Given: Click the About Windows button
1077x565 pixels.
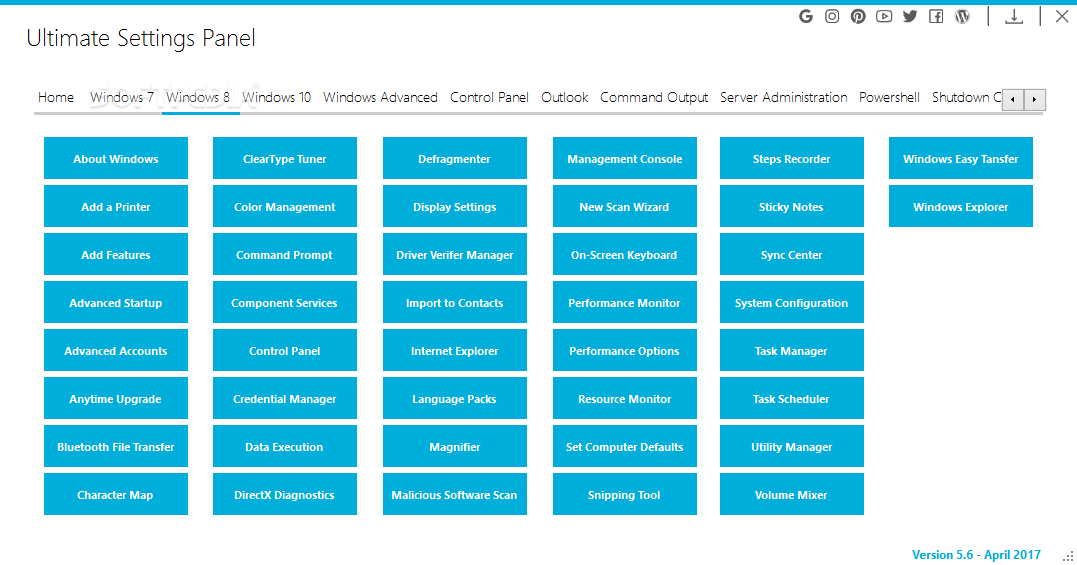Looking at the screenshot, I should [x=116, y=159].
